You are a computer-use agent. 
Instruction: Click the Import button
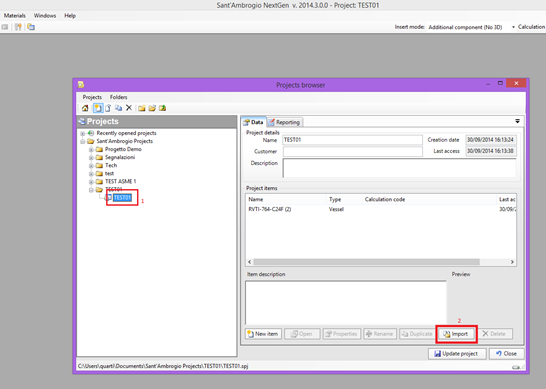(456, 334)
